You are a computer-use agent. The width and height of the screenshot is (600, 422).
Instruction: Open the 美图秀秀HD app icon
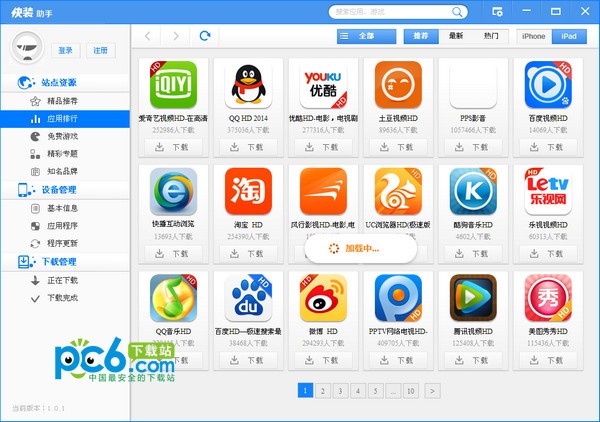pos(548,298)
